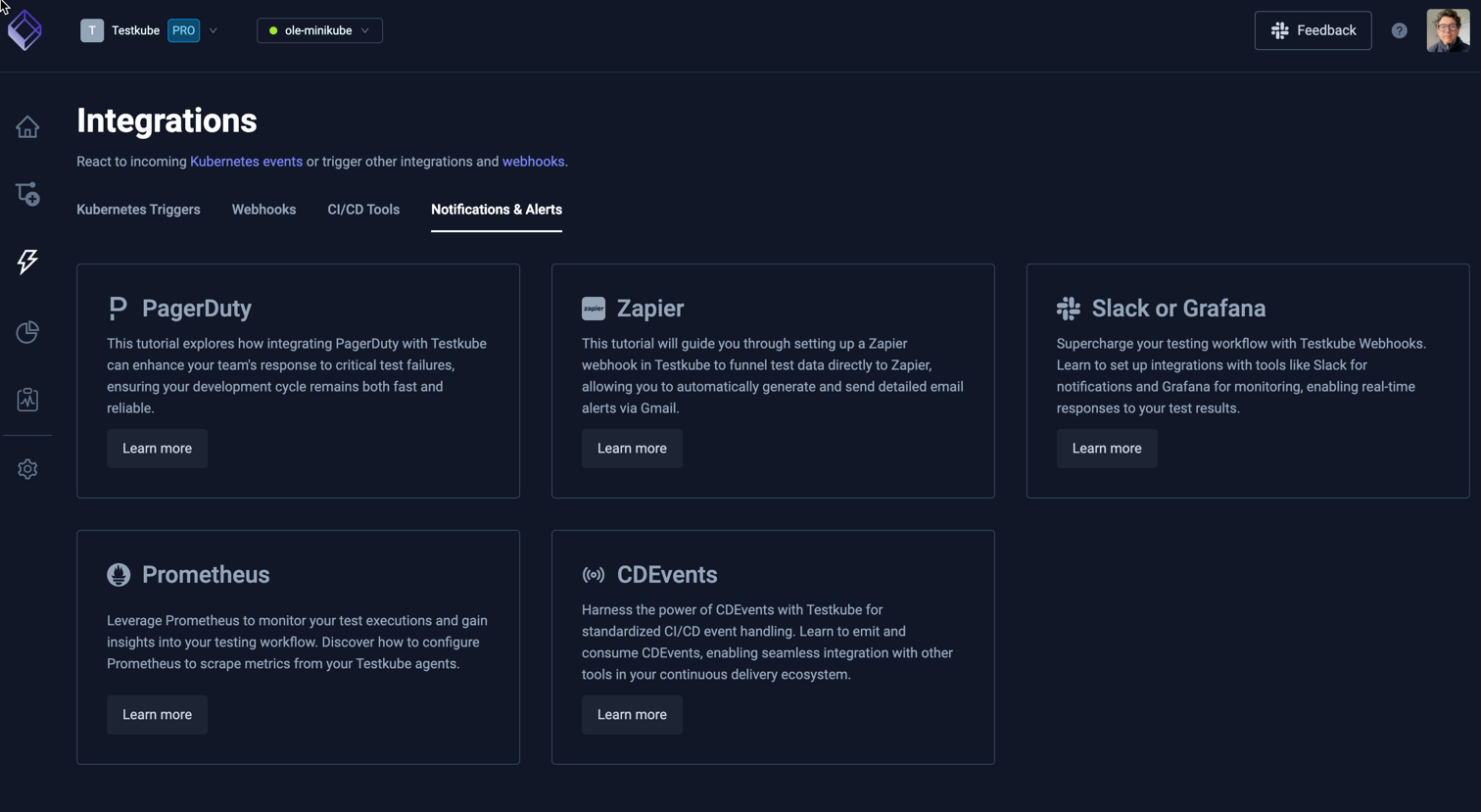1481x812 pixels.
Task: Click Learn more on the Prometheus card
Action: tap(157, 714)
